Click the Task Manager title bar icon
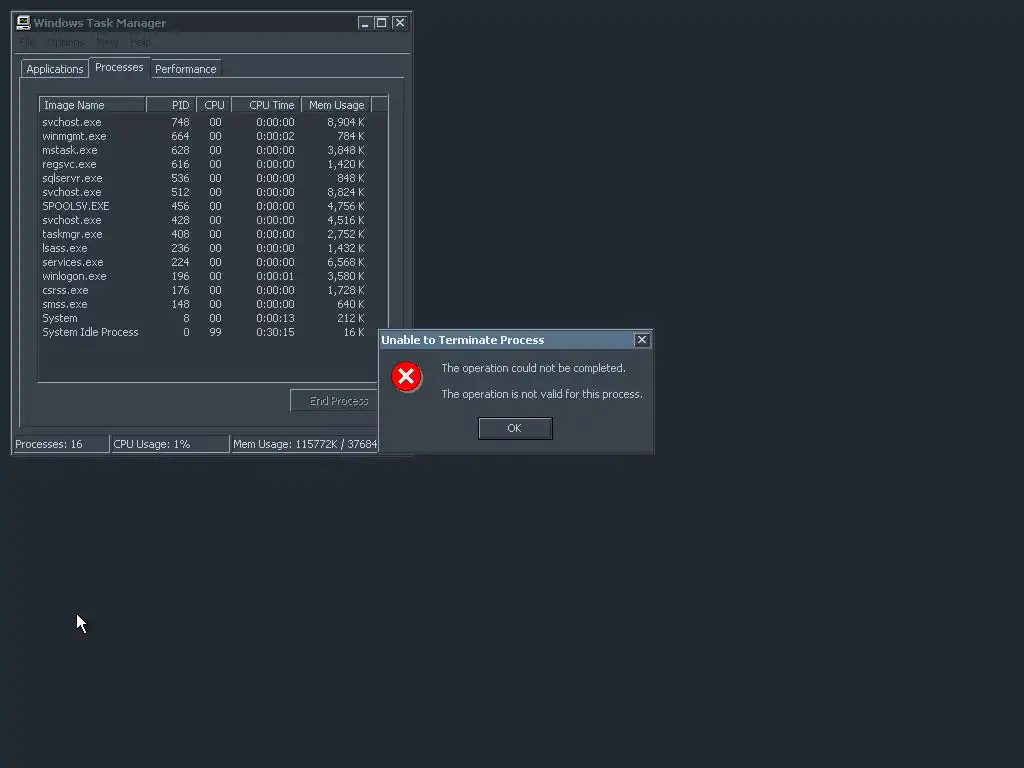 tap(24, 23)
